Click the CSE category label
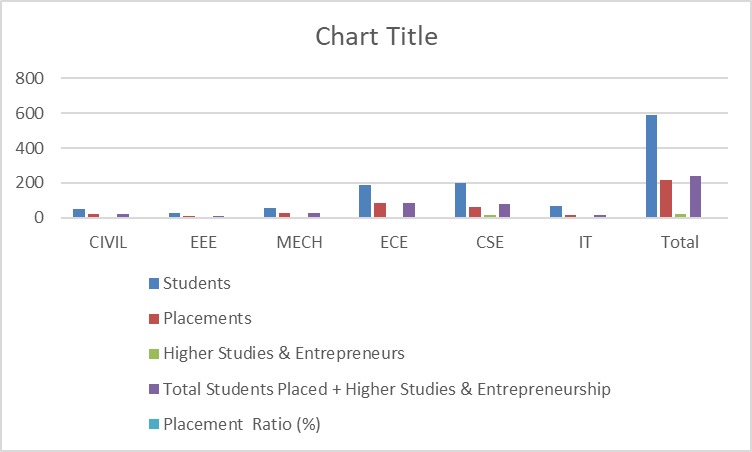 tap(490, 242)
